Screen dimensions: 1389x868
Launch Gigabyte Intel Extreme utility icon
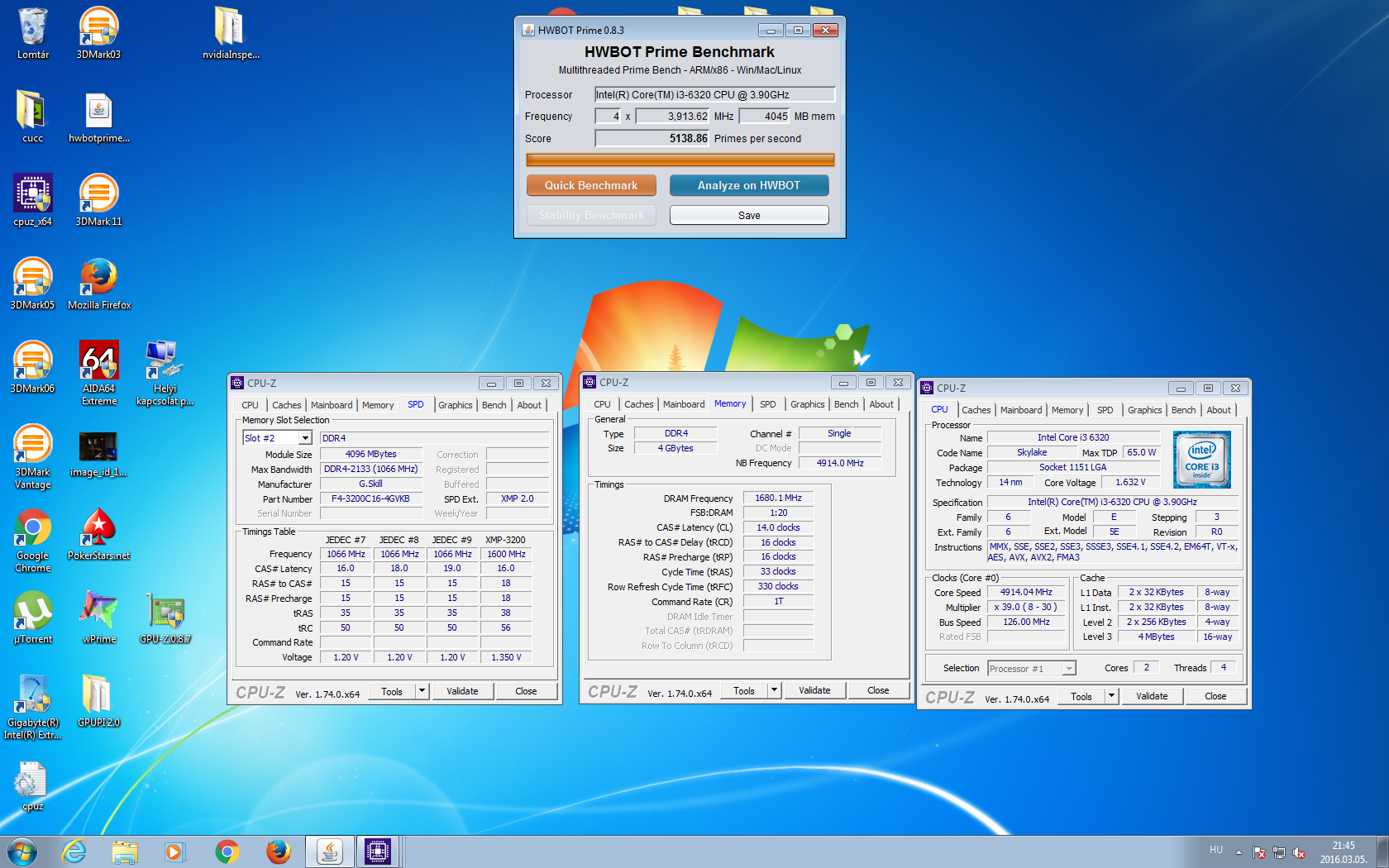point(33,707)
